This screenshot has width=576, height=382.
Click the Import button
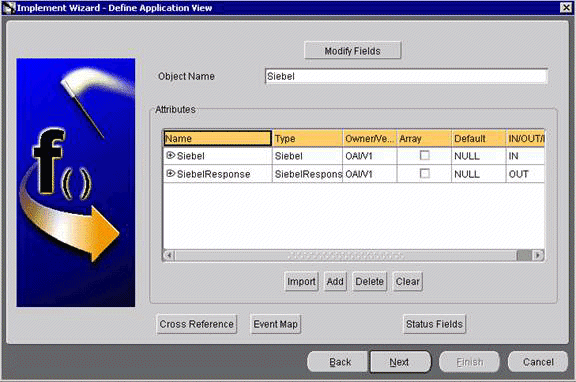coord(301,281)
